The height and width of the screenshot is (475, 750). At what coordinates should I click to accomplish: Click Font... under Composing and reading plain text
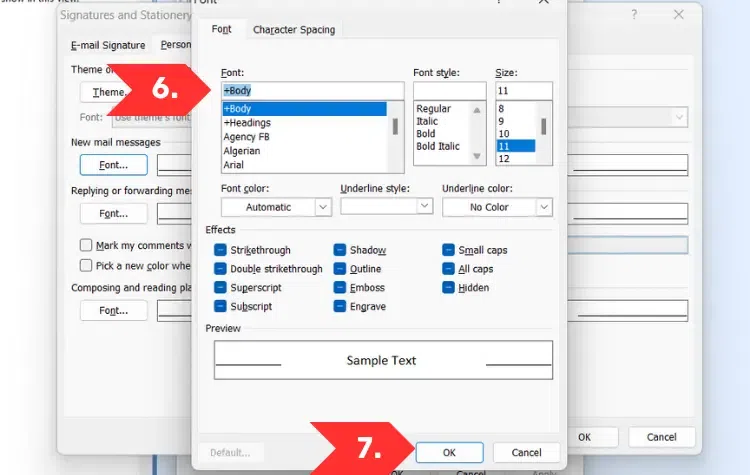pyautogui.click(x=113, y=310)
